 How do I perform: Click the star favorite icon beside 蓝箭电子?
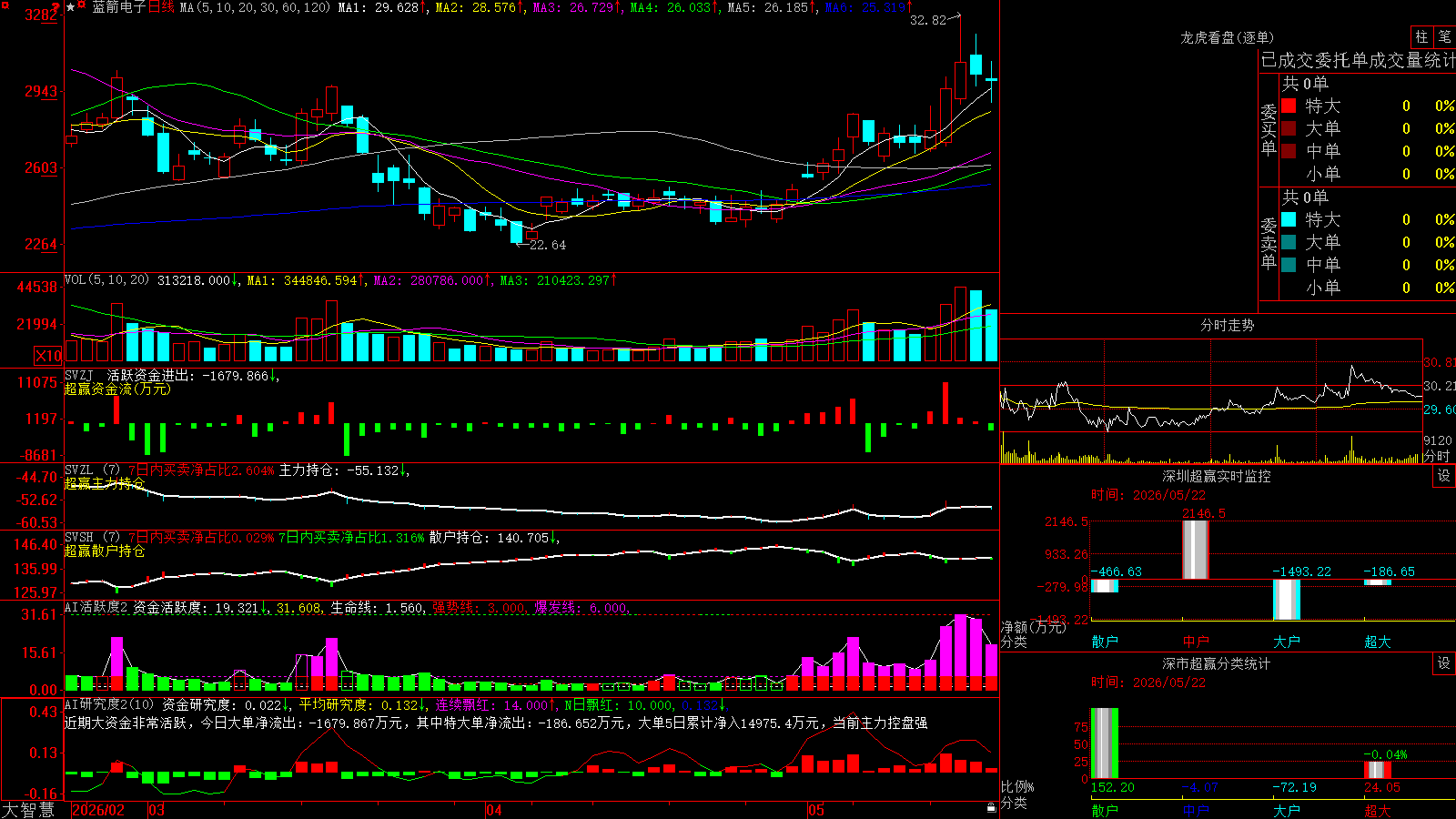tap(70, 7)
